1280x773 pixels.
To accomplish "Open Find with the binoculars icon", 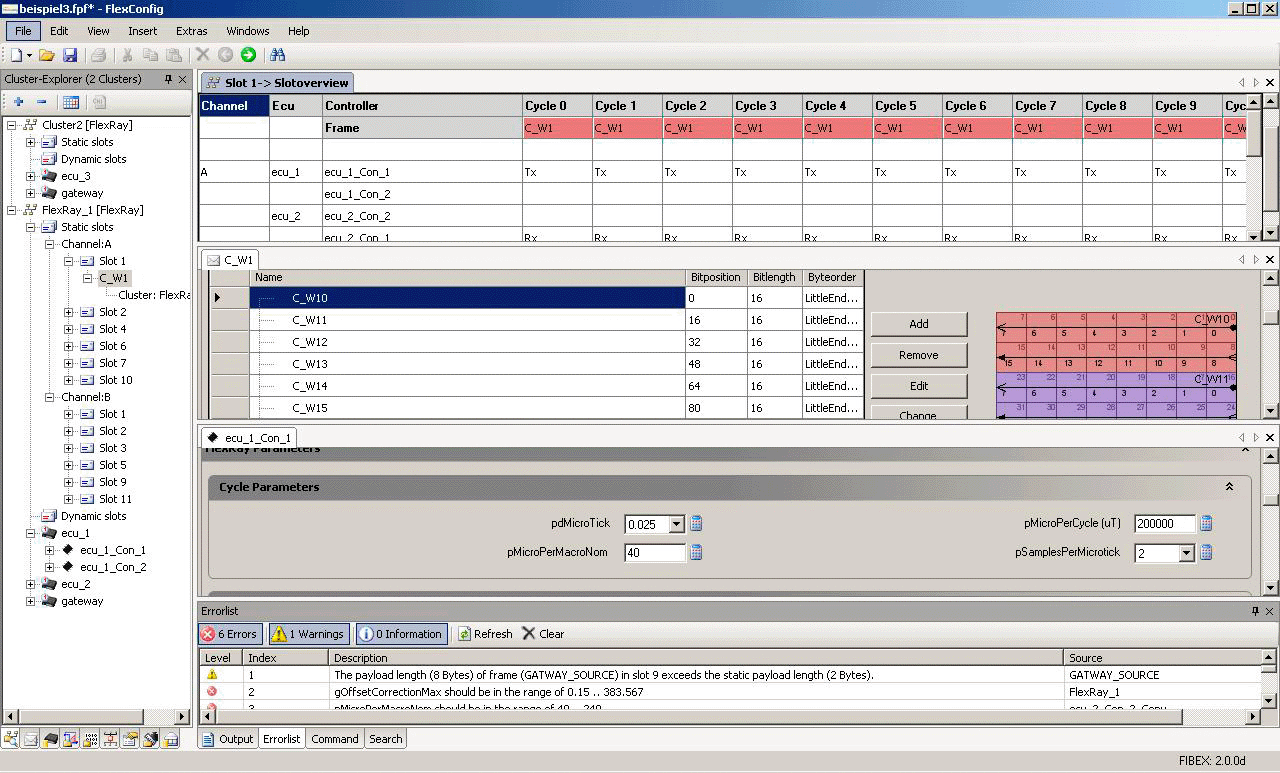I will [278, 55].
